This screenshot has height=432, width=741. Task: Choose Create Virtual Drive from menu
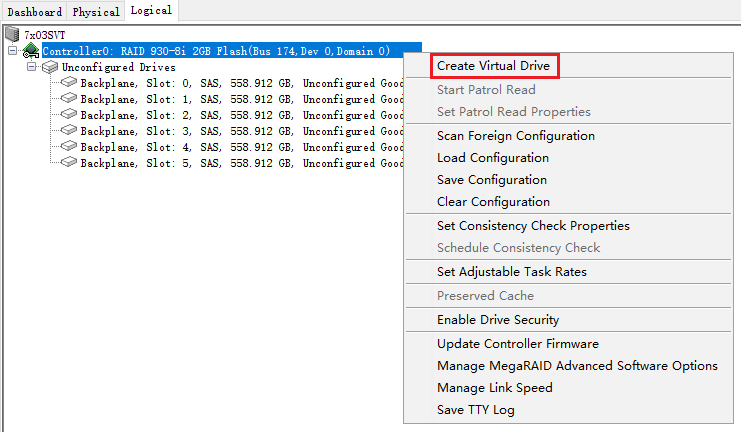[x=494, y=66]
